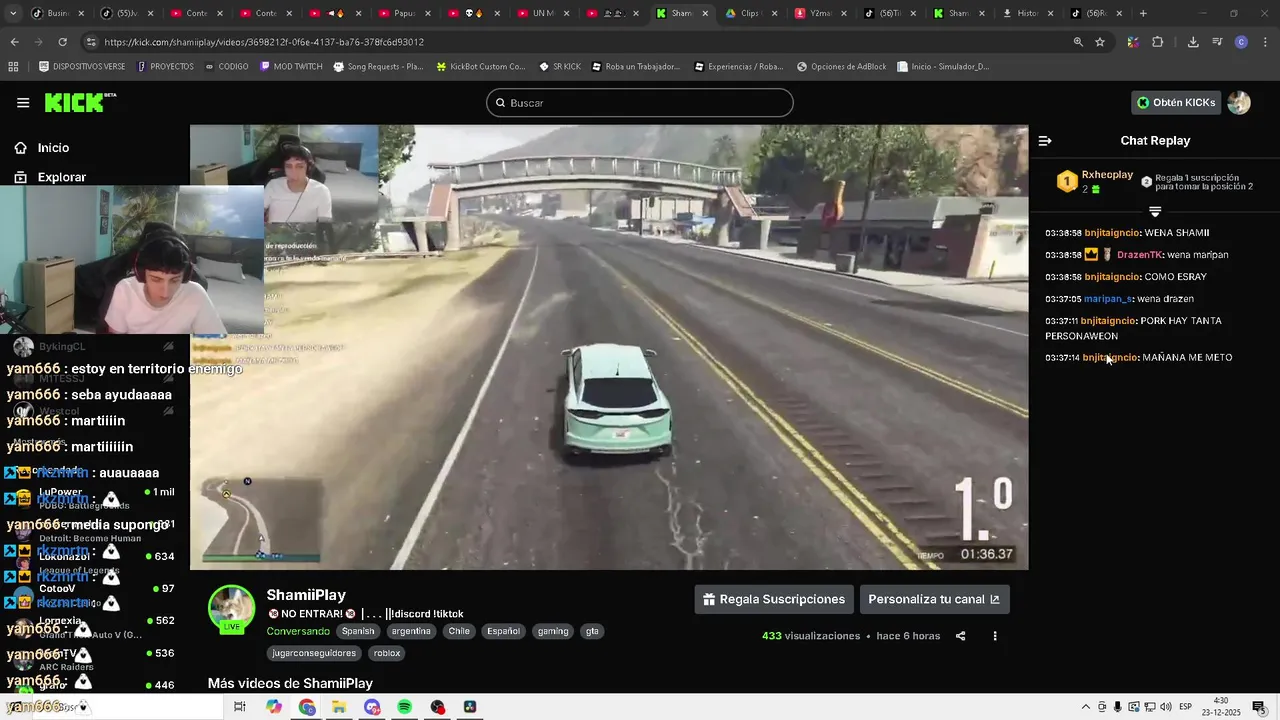Viewport: 1280px width, 720px height.
Task: Open the Conversando category link
Action: [x=298, y=631]
